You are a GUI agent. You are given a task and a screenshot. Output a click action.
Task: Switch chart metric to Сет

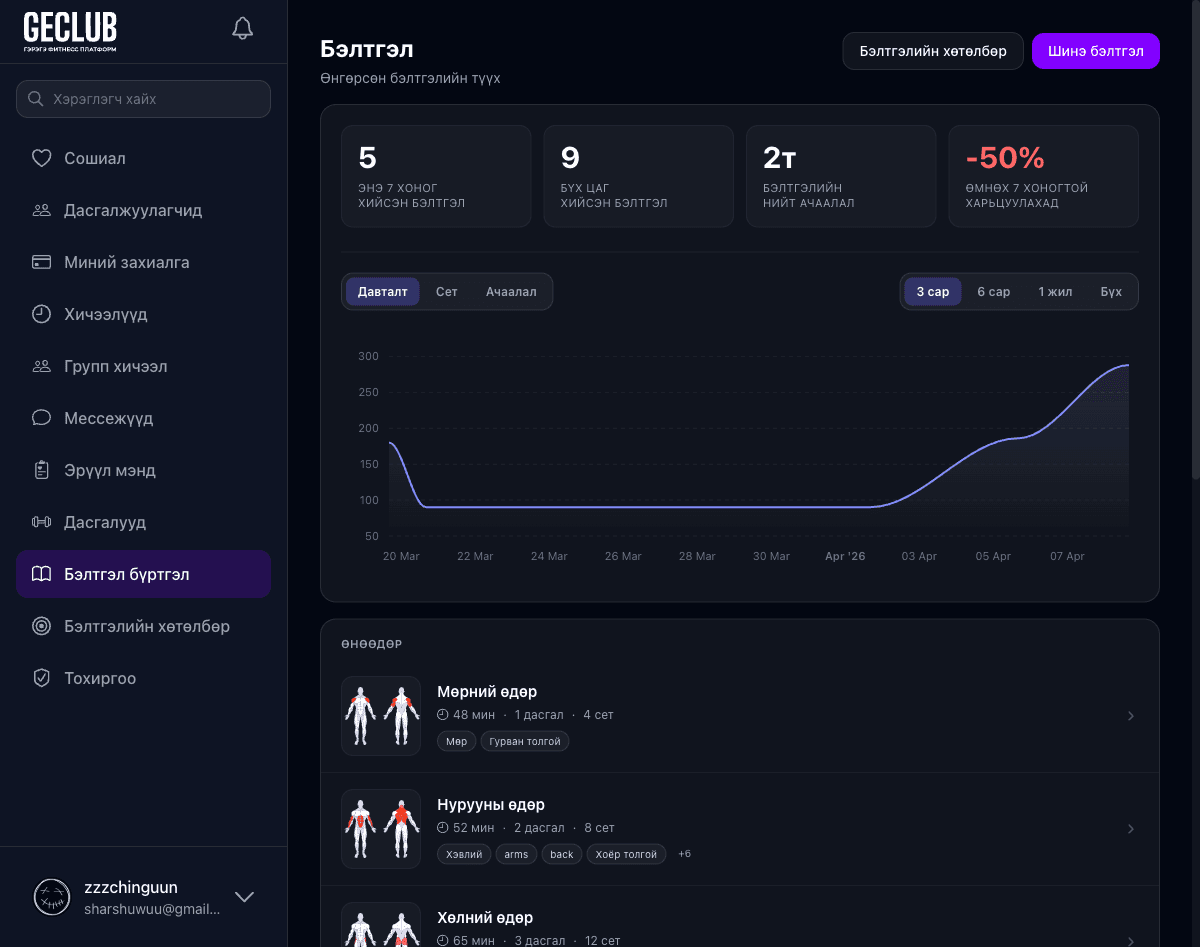tap(446, 292)
